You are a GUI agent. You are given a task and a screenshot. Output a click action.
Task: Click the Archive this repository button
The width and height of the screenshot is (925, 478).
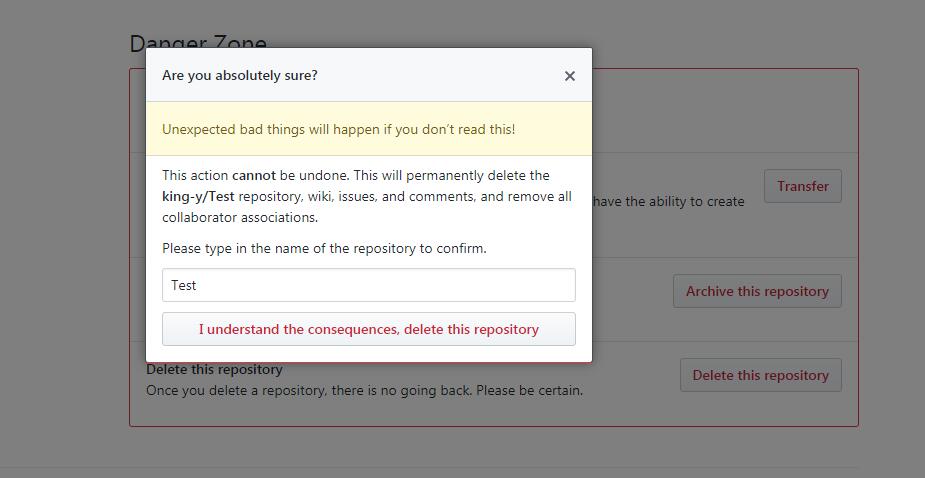pos(757,291)
